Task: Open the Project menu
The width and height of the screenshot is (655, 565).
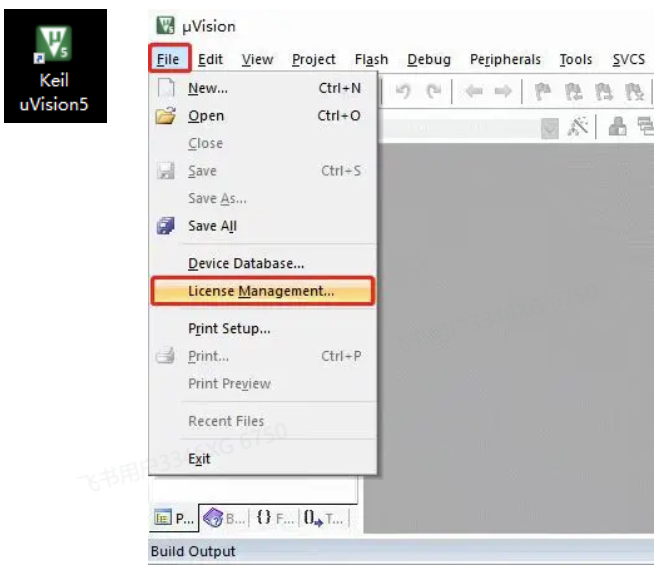Action: click(314, 59)
